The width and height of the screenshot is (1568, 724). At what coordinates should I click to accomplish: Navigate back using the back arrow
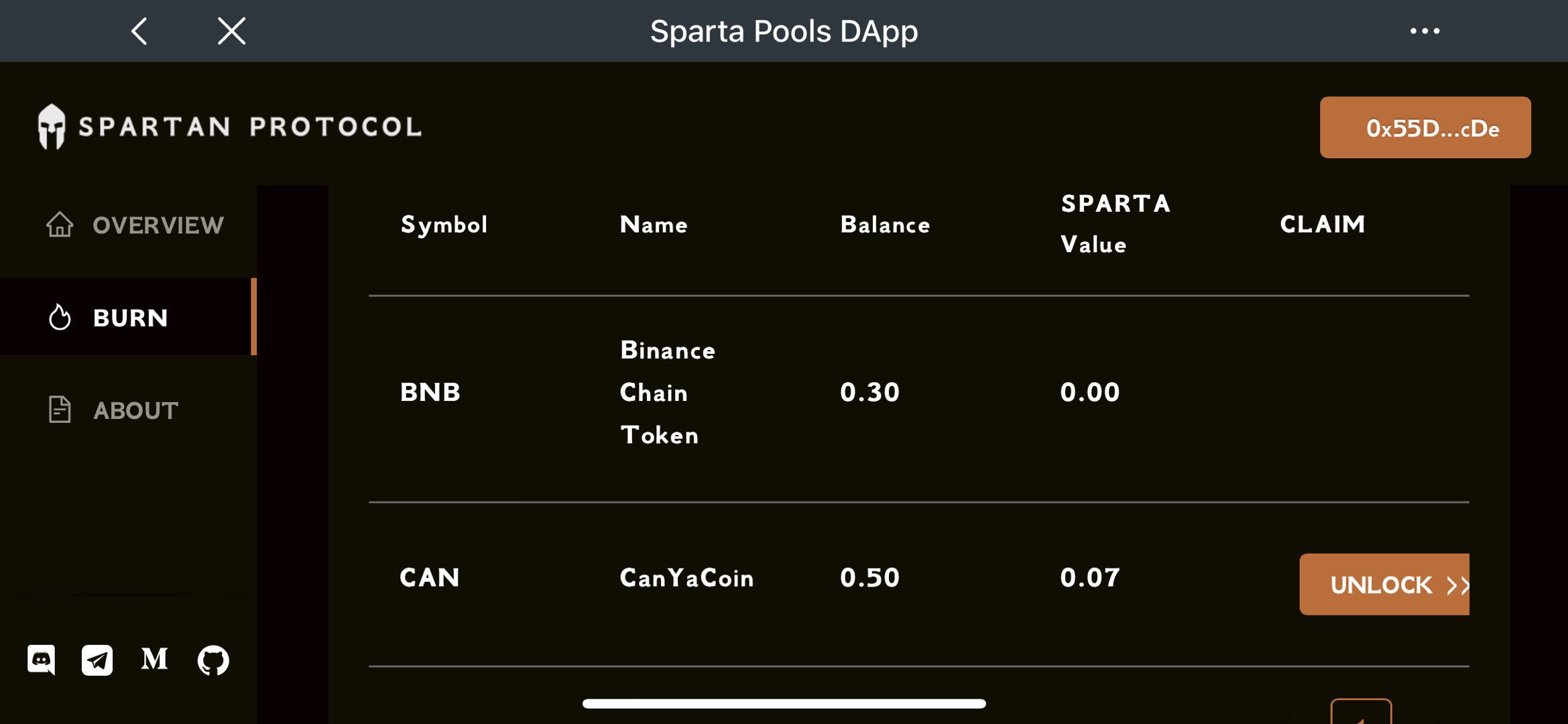coord(139,30)
